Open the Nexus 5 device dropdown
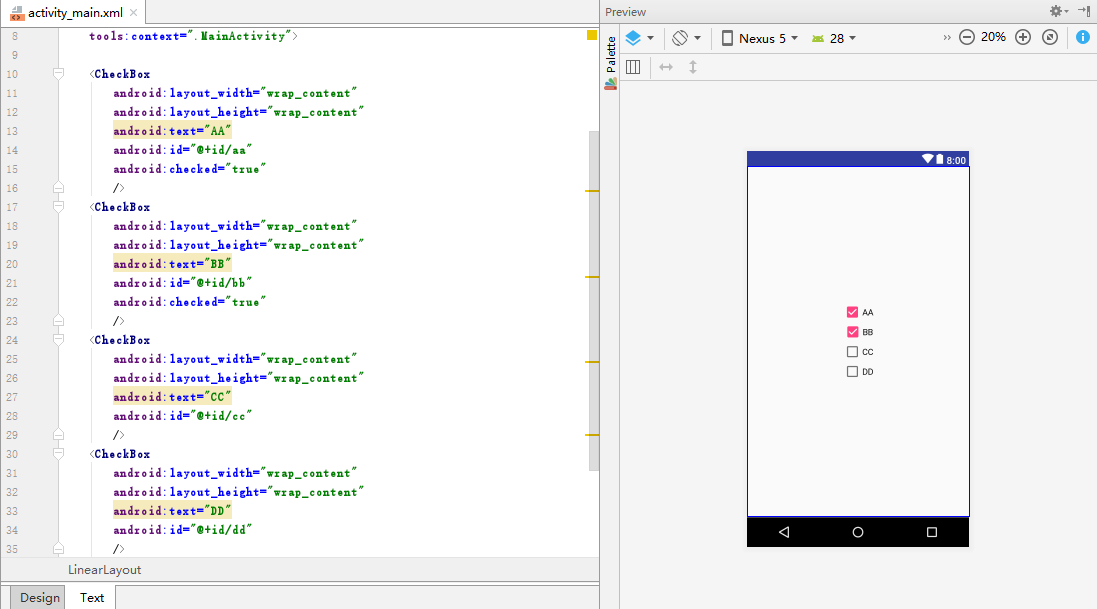This screenshot has width=1097, height=609. point(760,38)
